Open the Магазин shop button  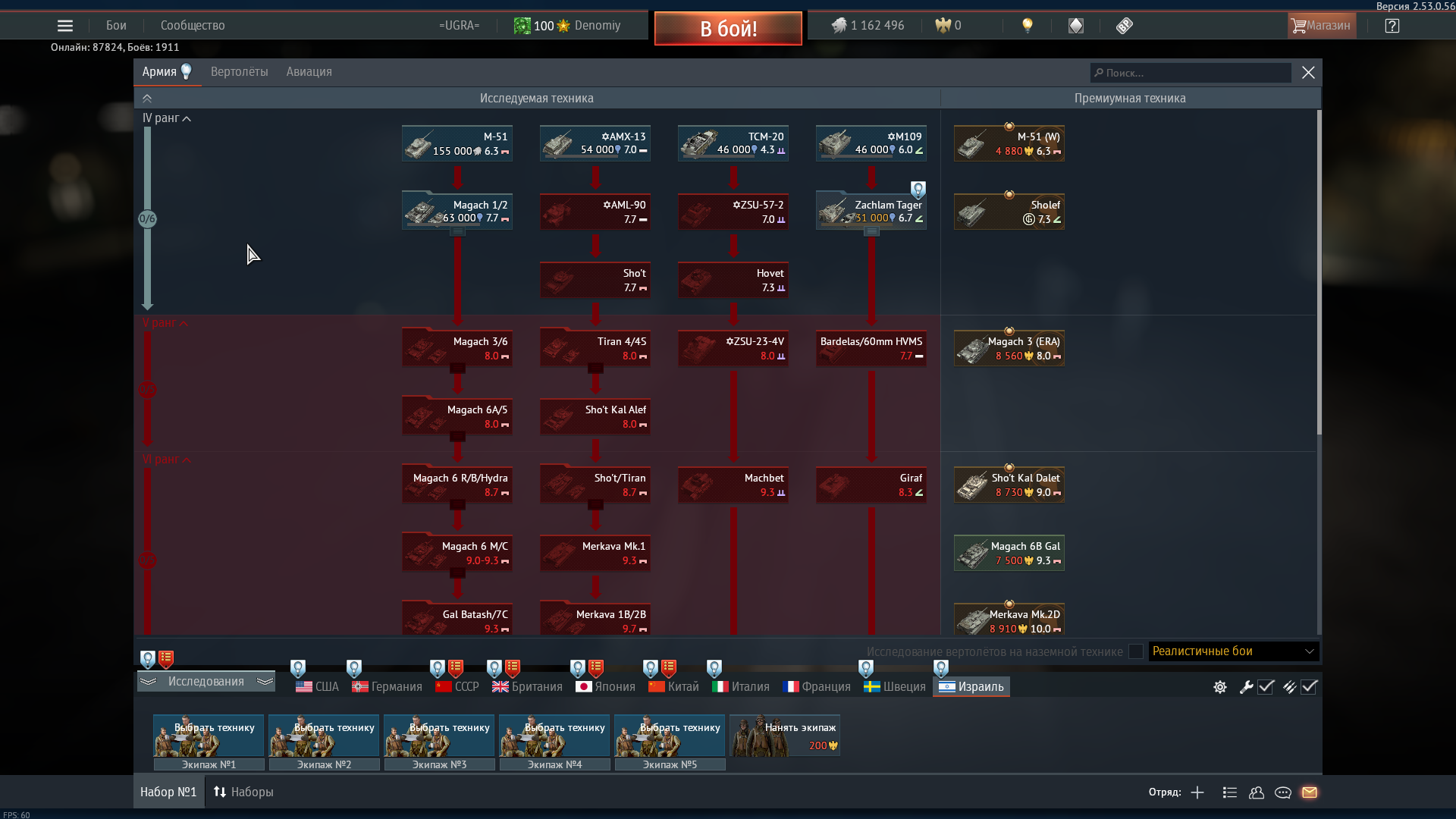pyautogui.click(x=1321, y=26)
